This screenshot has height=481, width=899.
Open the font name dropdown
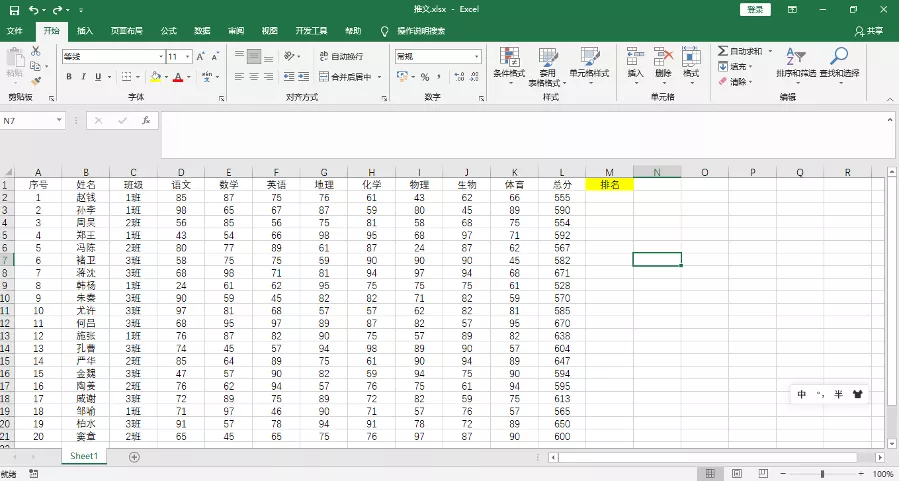tap(160, 57)
